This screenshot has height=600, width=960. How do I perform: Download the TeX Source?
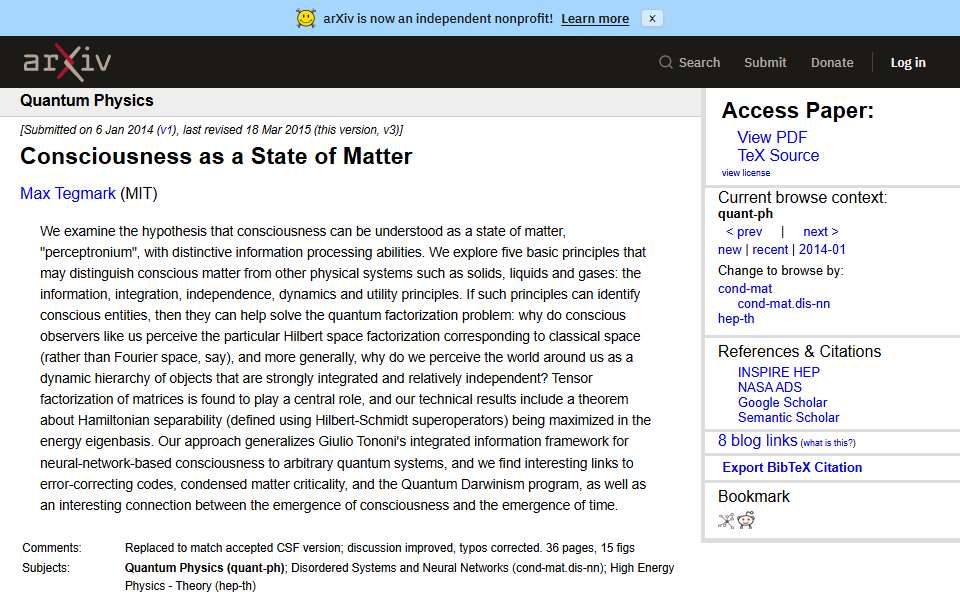[x=778, y=156]
